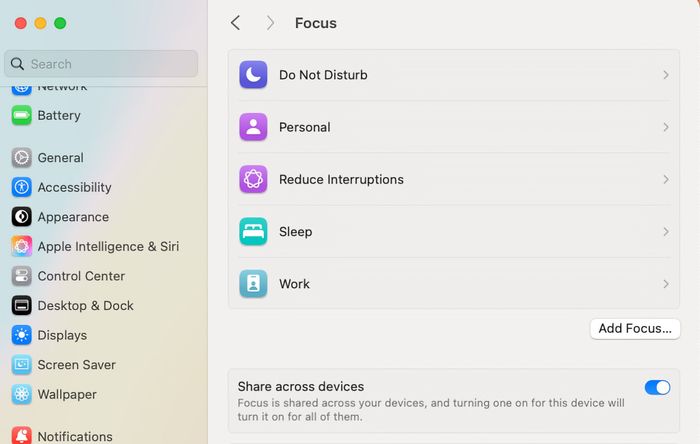Click the Search input field
This screenshot has height=444, width=700.
[x=101, y=64]
